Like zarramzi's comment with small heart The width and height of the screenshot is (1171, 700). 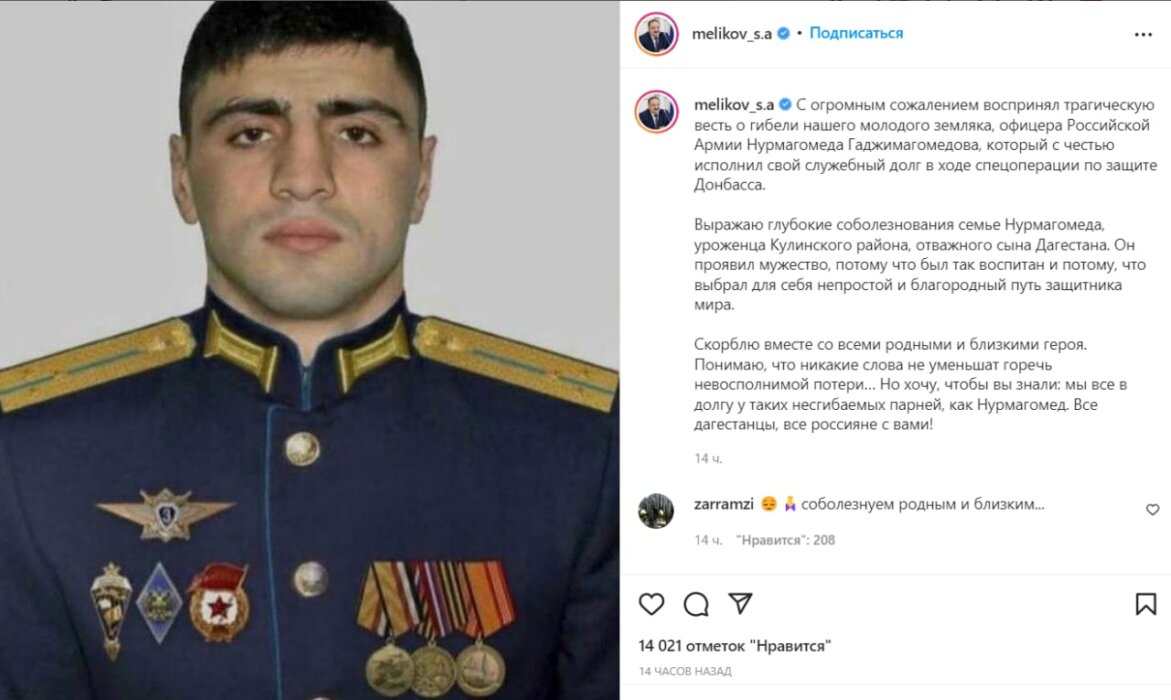coord(1152,509)
